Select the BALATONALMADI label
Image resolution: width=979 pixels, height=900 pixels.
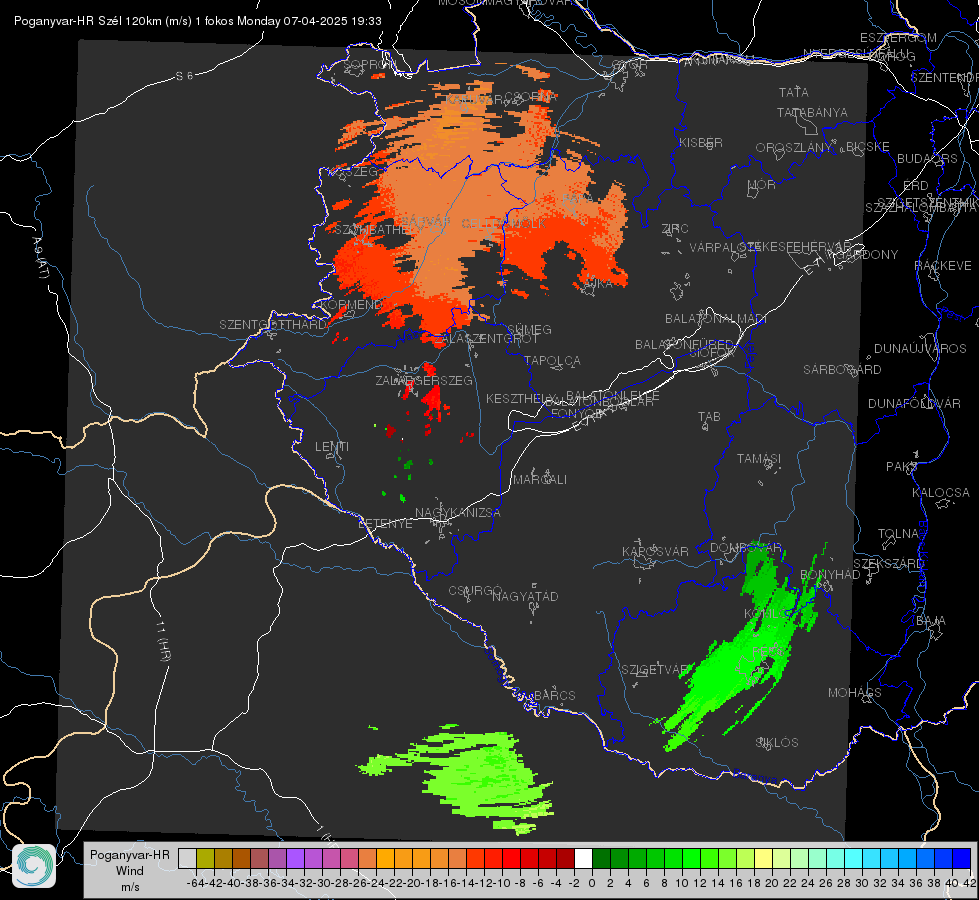coord(716,319)
